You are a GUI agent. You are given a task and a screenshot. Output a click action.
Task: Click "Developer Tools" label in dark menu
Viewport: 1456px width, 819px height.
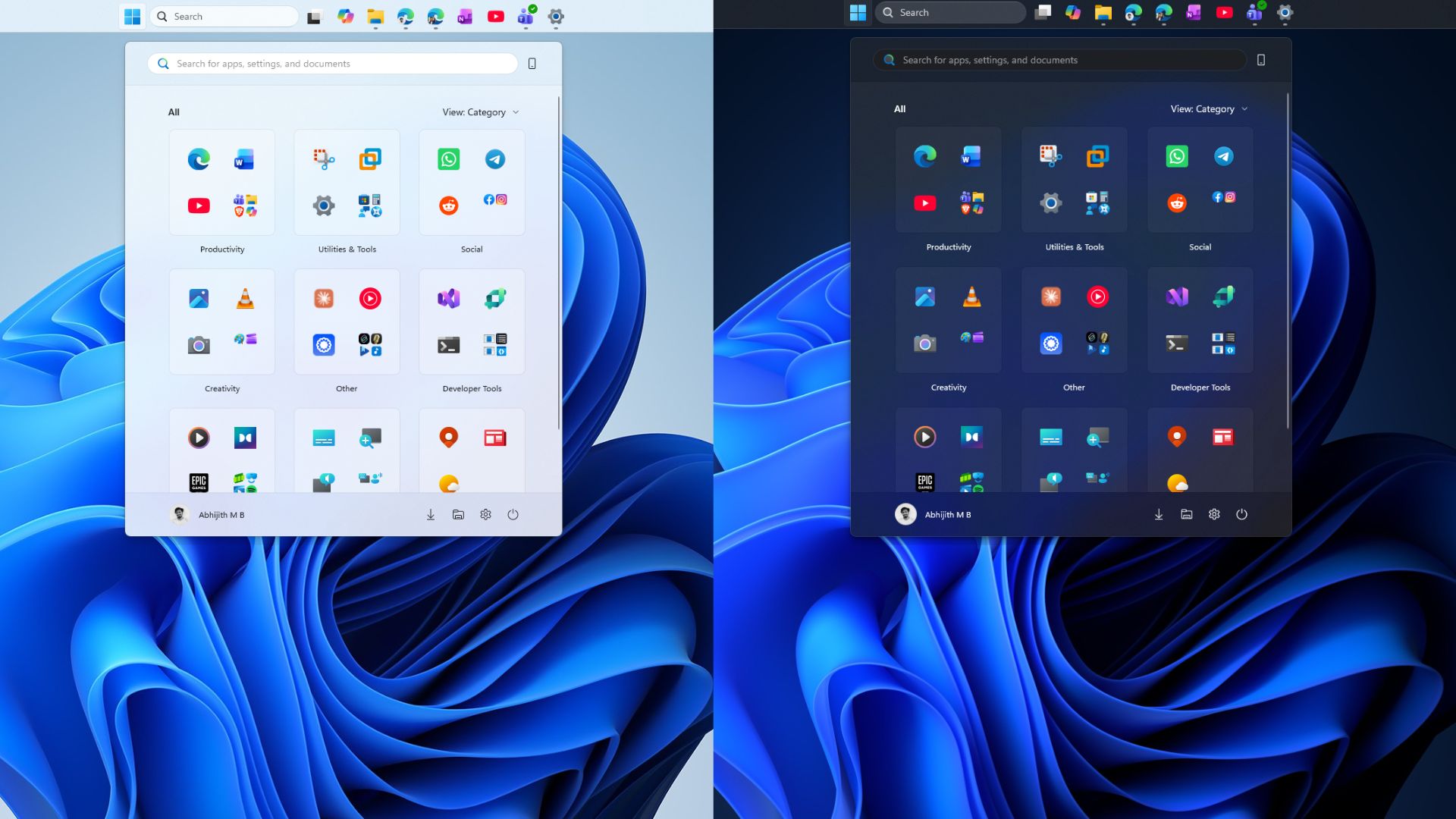tap(1200, 388)
